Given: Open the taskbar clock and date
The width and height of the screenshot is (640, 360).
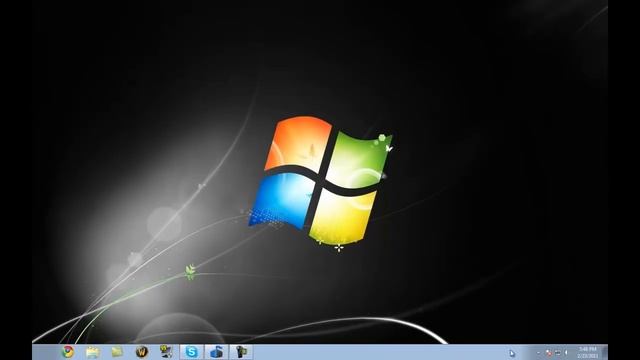Looking at the screenshot, I should (588, 353).
